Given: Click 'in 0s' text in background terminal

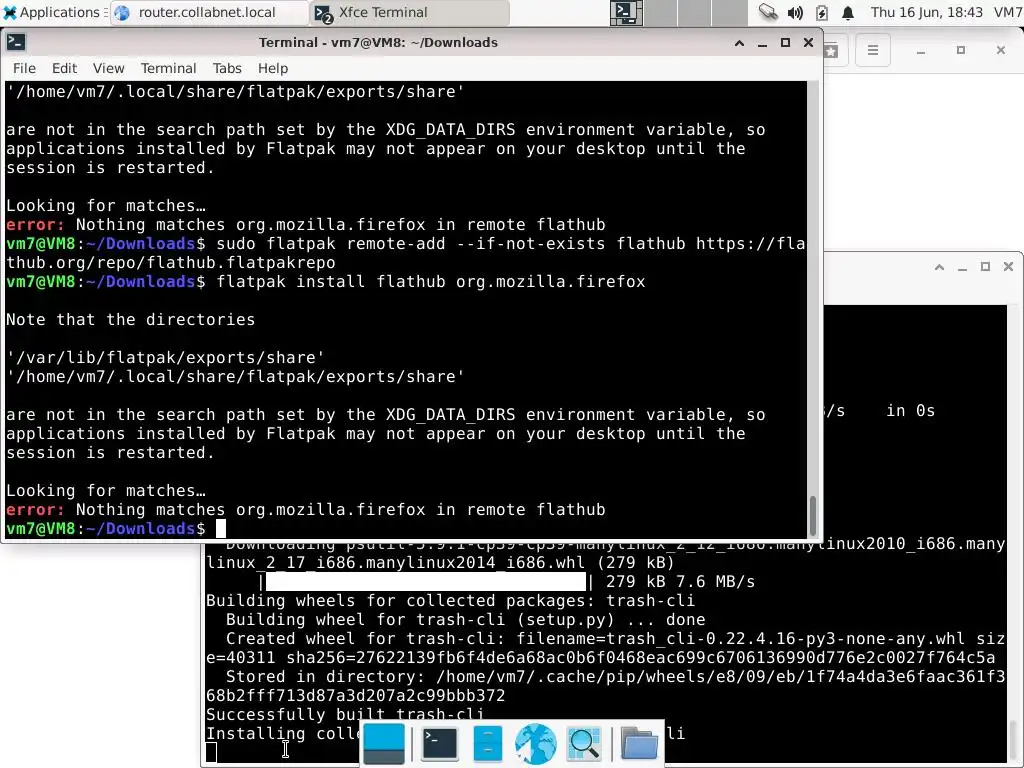Looking at the screenshot, I should click(910, 411).
